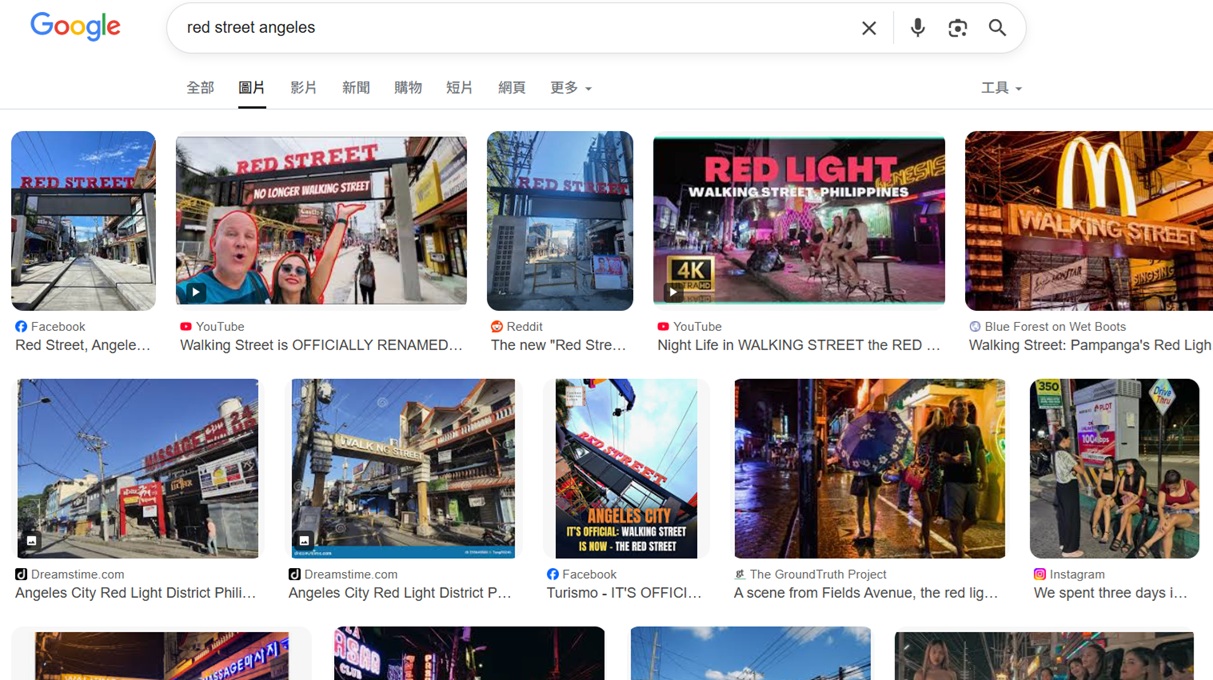Expand the 更多 dropdown menu
This screenshot has width=1213, height=680.
pos(571,88)
